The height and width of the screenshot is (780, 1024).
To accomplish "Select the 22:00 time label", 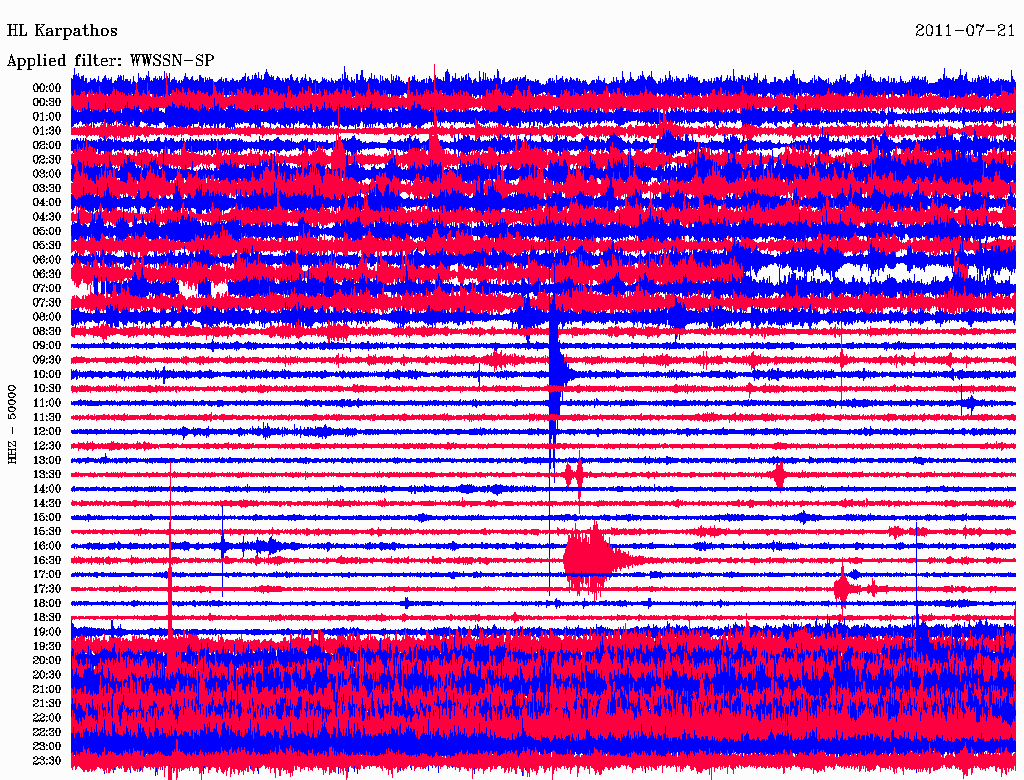I will (x=47, y=718).
